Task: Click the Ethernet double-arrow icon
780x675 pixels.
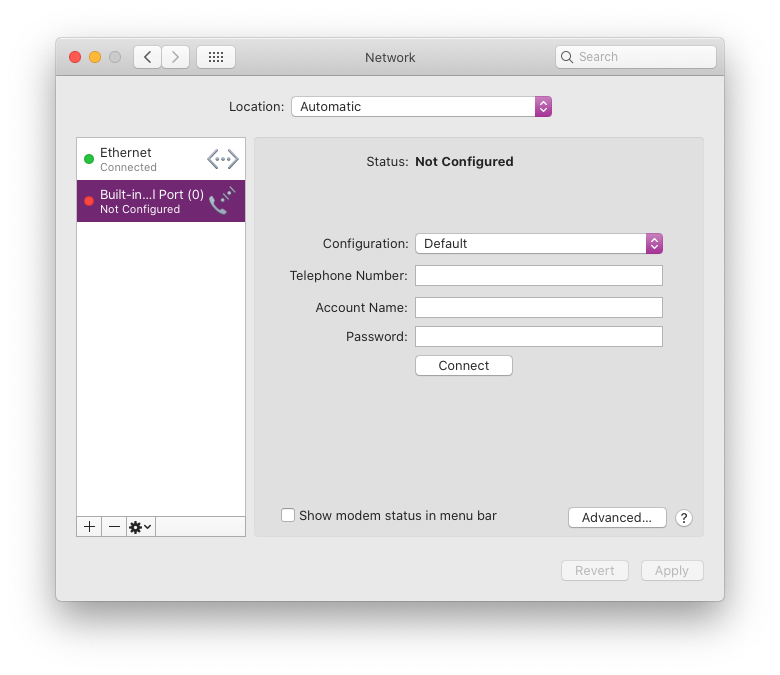Action: coord(222,159)
